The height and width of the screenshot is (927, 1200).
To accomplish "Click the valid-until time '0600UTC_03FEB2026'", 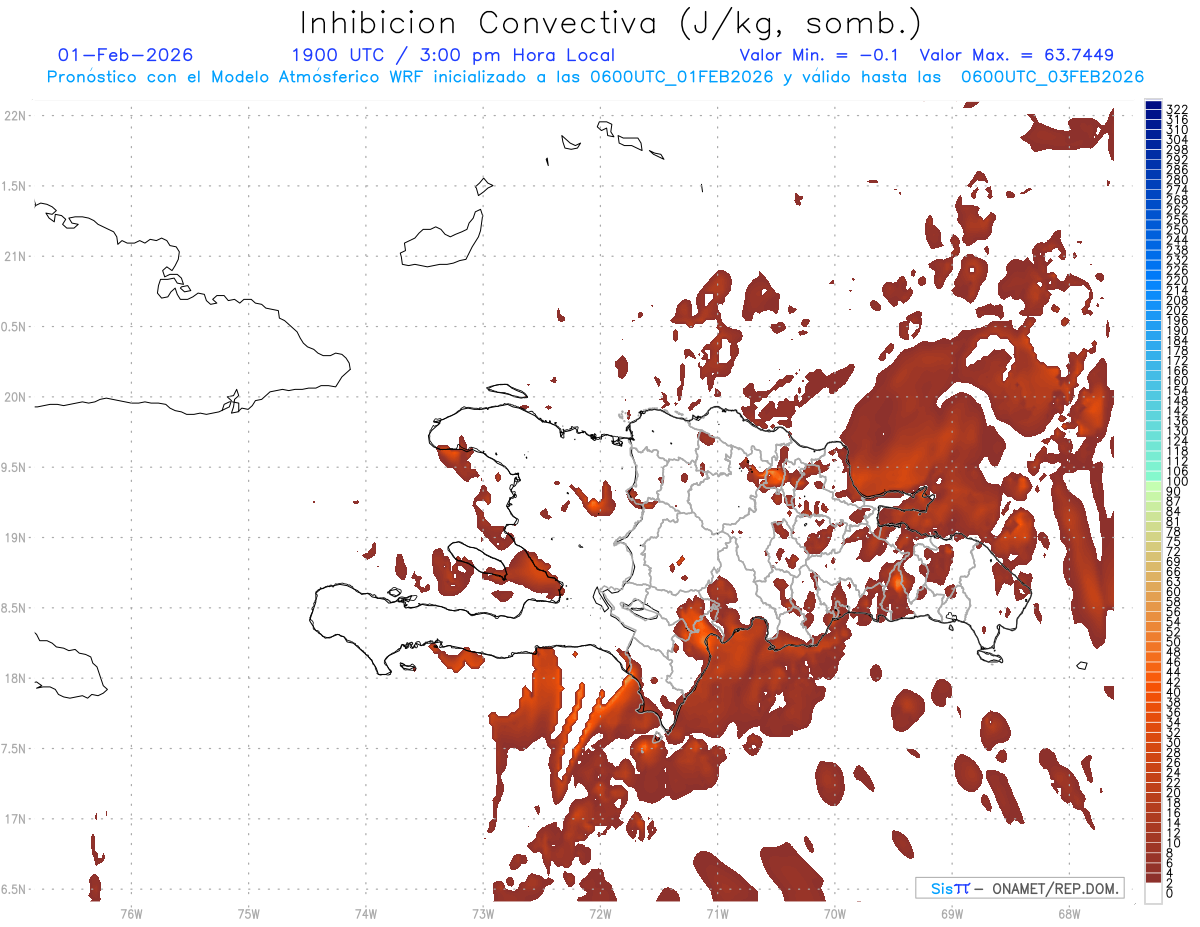I will tap(1052, 77).
